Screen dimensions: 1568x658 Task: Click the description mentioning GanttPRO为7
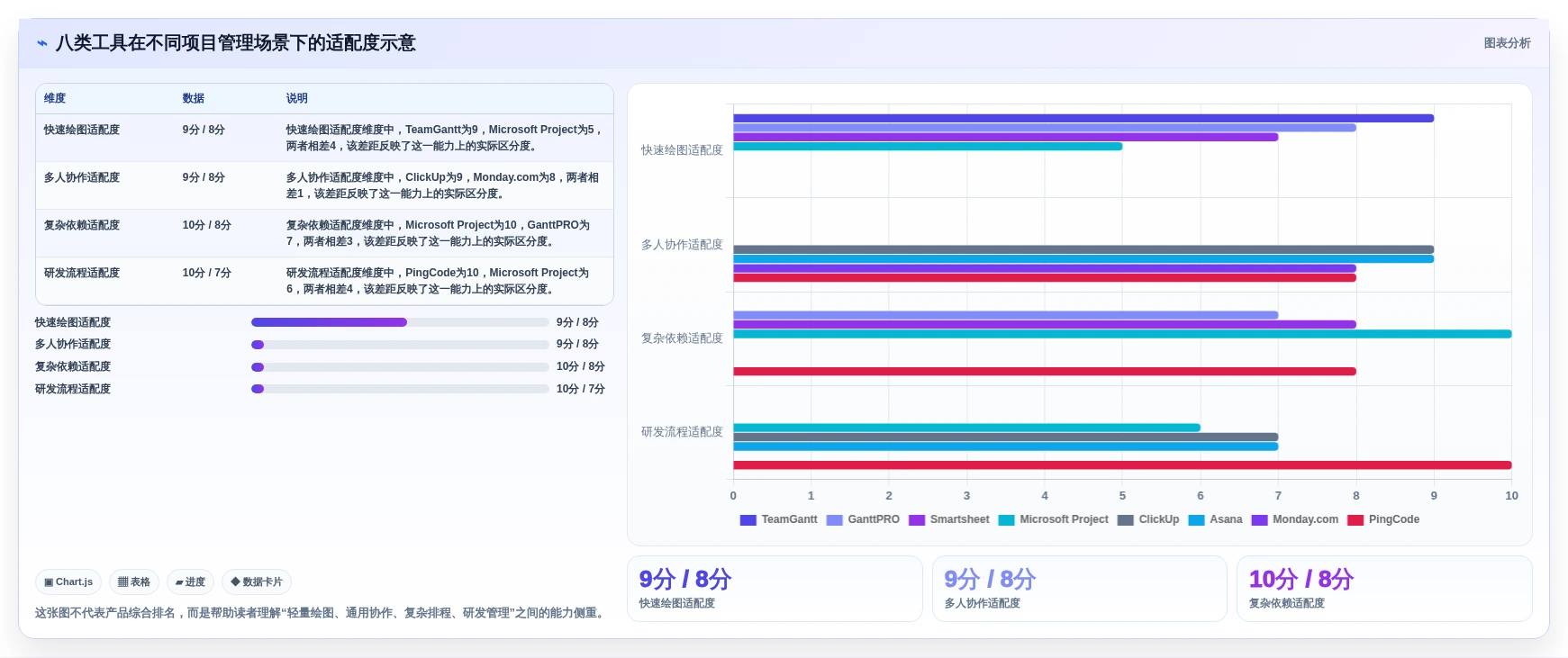click(439, 234)
